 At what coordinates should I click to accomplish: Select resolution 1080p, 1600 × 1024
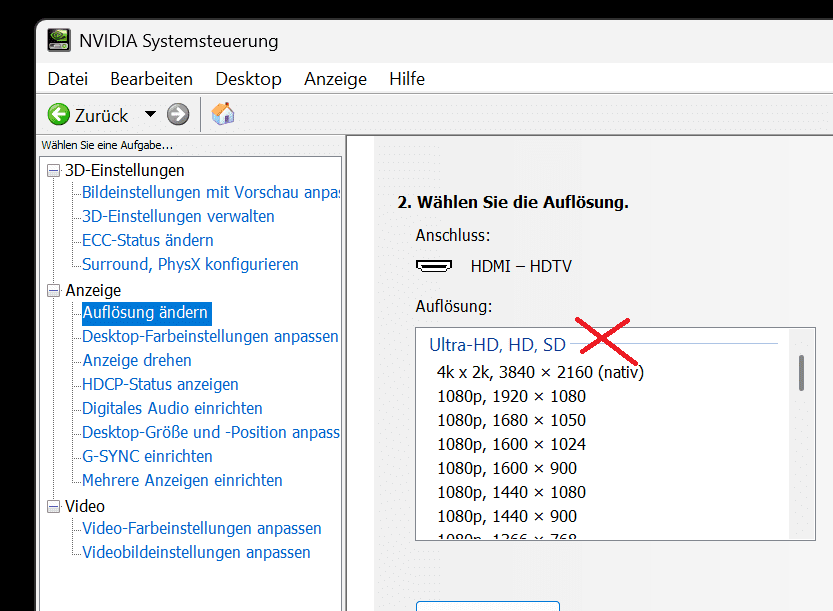point(511,444)
